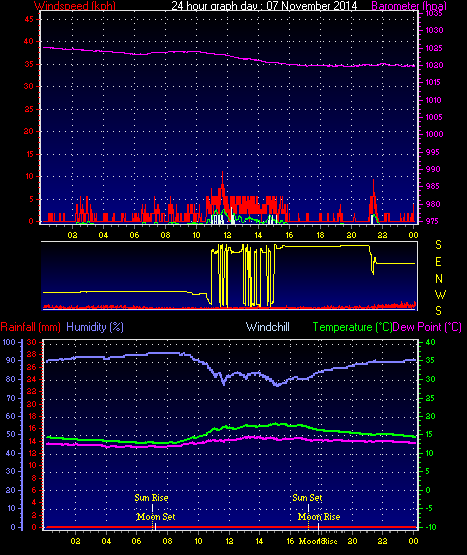Viewport: 467px width, 555px height.
Task: Select 6 on the Rainfall axis
Action: tap(34, 490)
